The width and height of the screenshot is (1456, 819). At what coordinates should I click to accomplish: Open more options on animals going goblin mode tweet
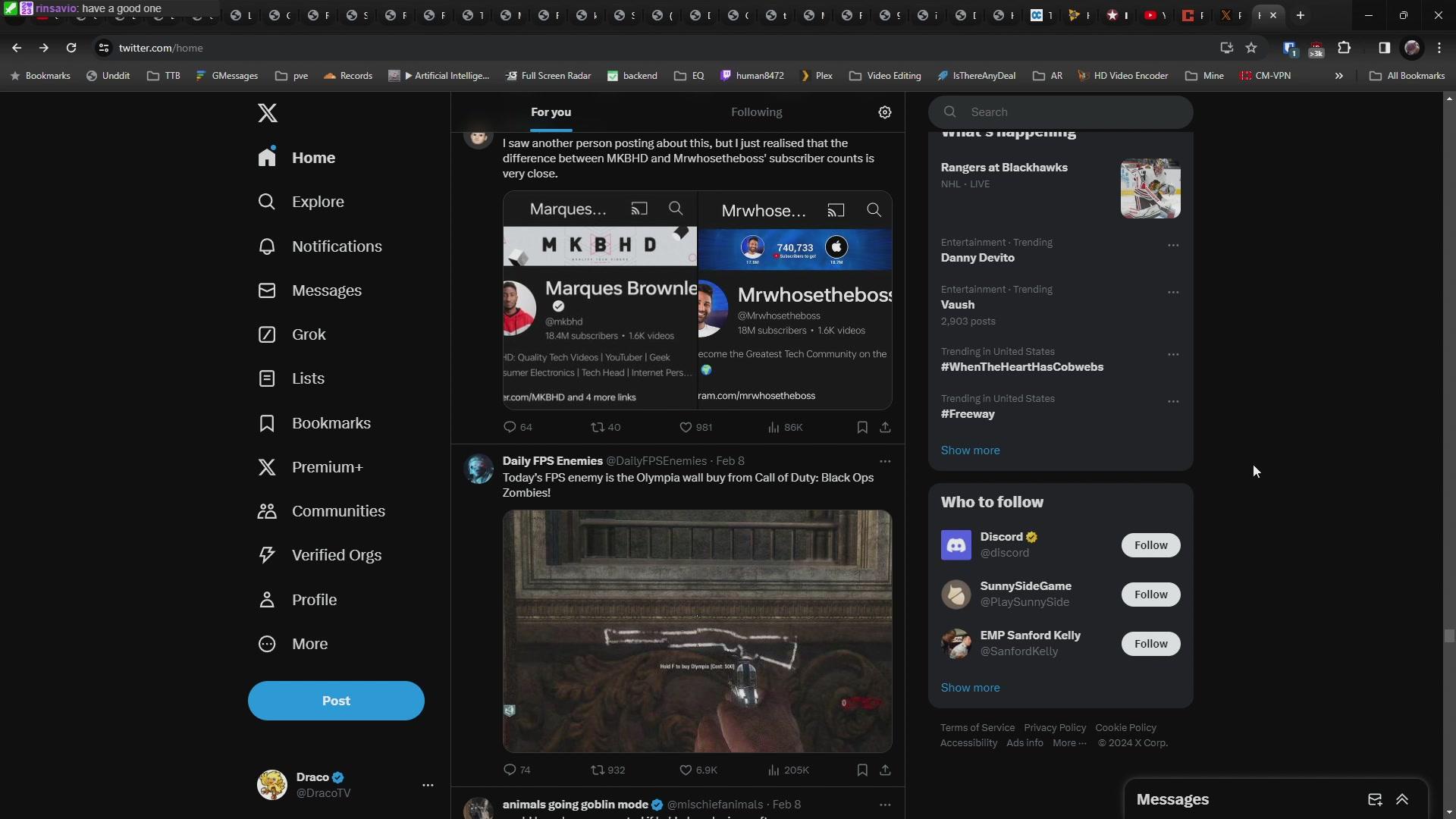(x=885, y=805)
